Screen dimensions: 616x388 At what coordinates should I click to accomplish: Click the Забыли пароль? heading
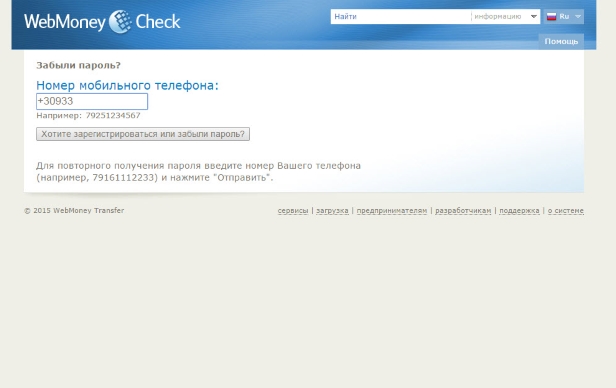tap(79, 65)
